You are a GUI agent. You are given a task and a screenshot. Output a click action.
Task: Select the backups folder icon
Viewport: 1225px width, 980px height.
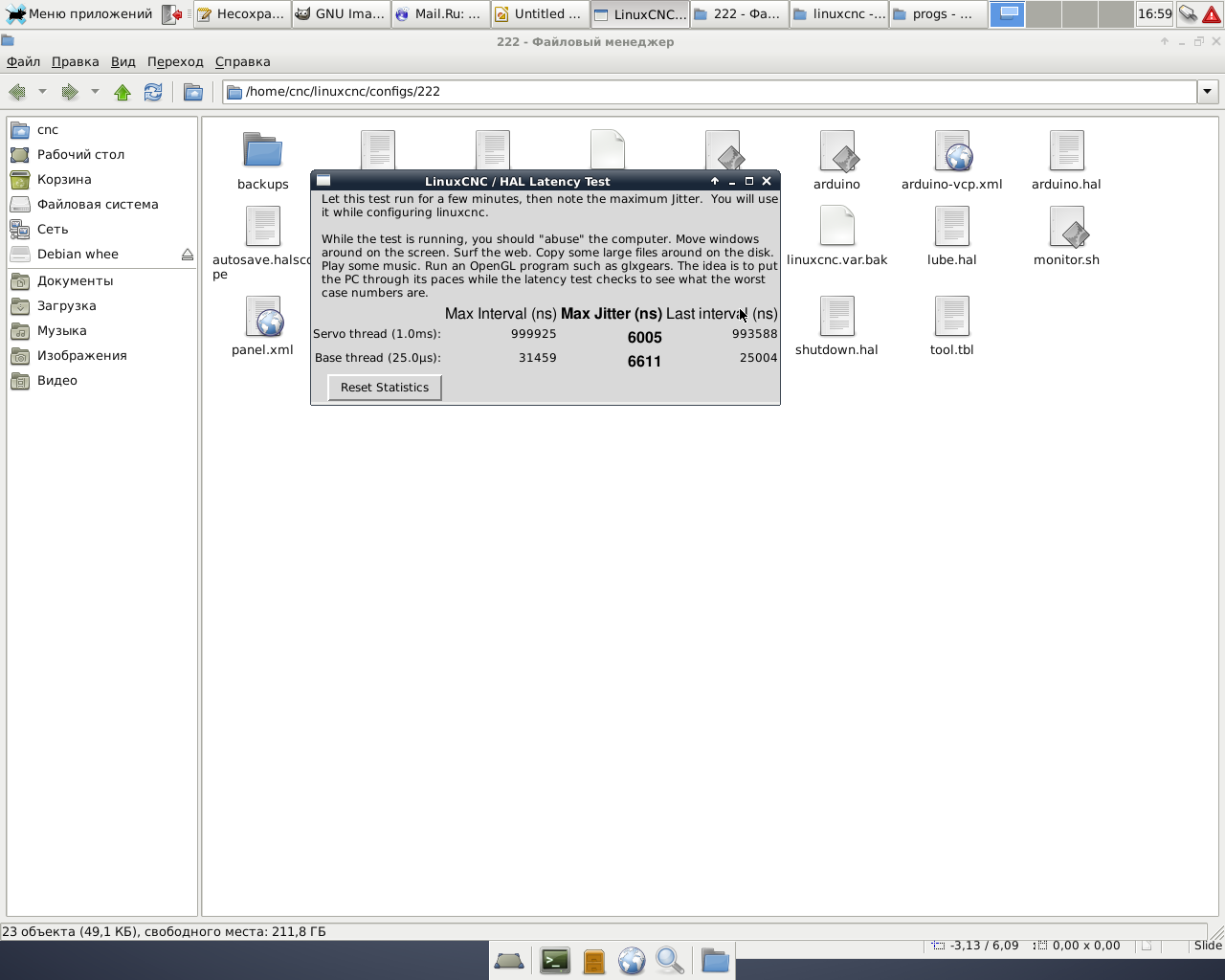262,150
